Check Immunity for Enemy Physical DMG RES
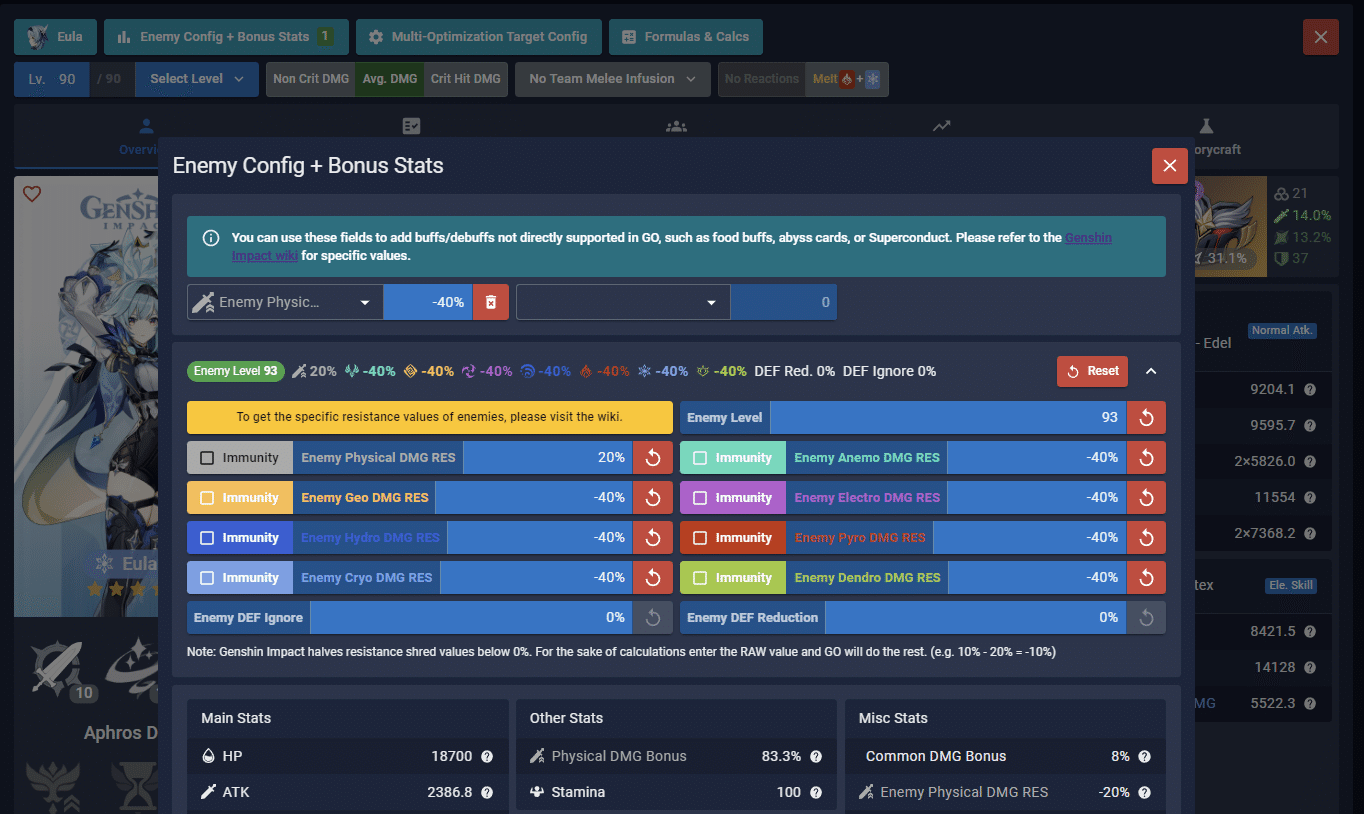The width and height of the screenshot is (1364, 814). click(x=209, y=457)
